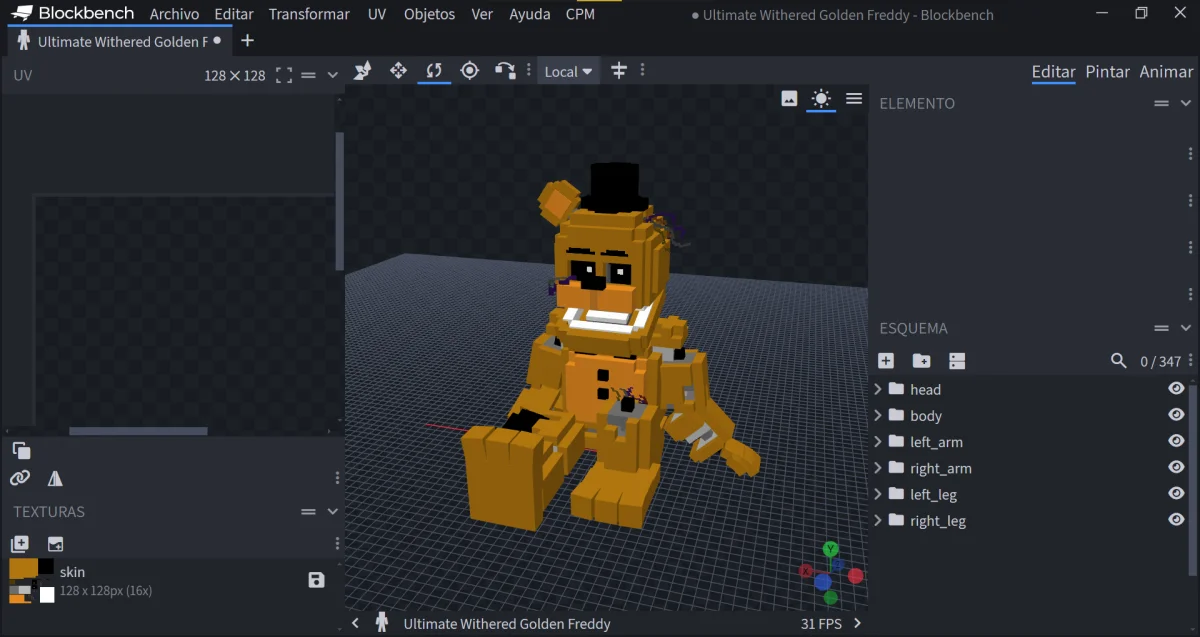Collapse the Elemento panel chevron

[x=1186, y=103]
